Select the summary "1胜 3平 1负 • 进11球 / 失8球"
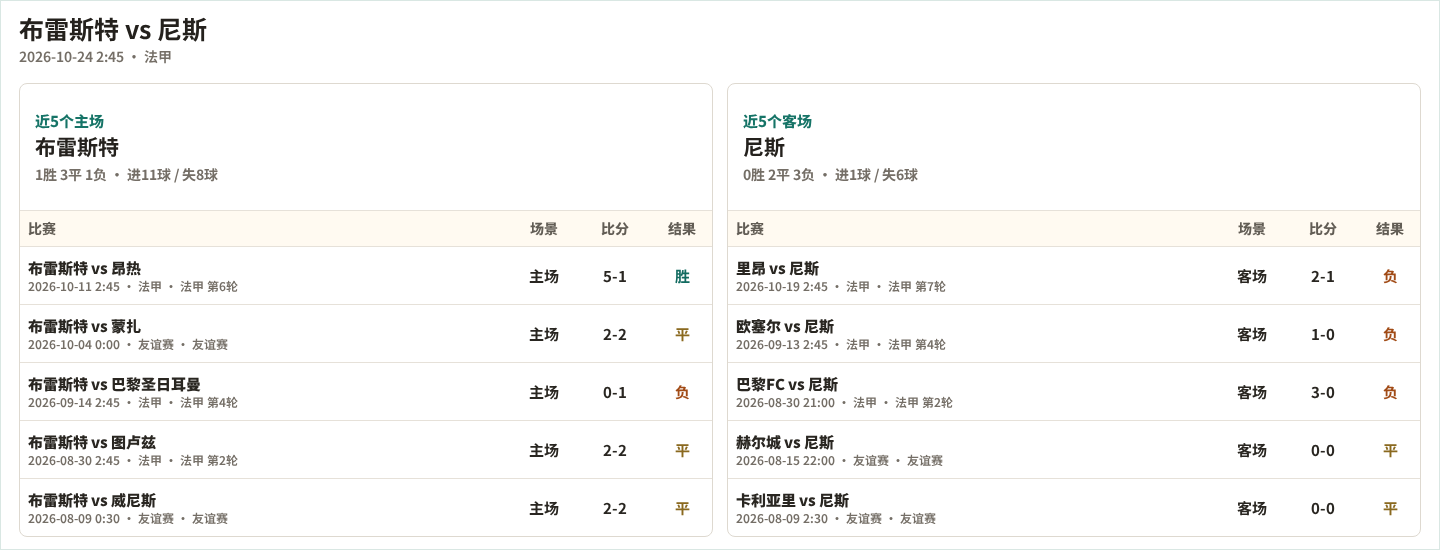This screenshot has width=1440, height=550. click(126, 175)
